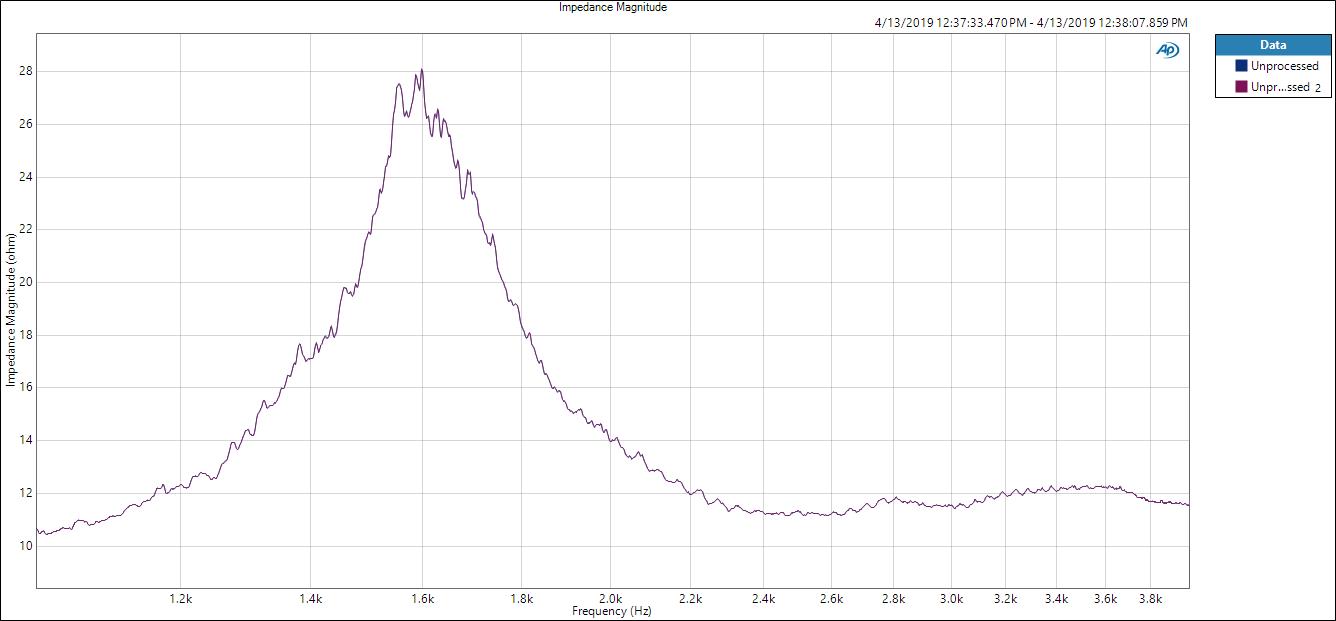Click the 2.2k frequency tick label
1336x621 pixels.
tap(690, 599)
